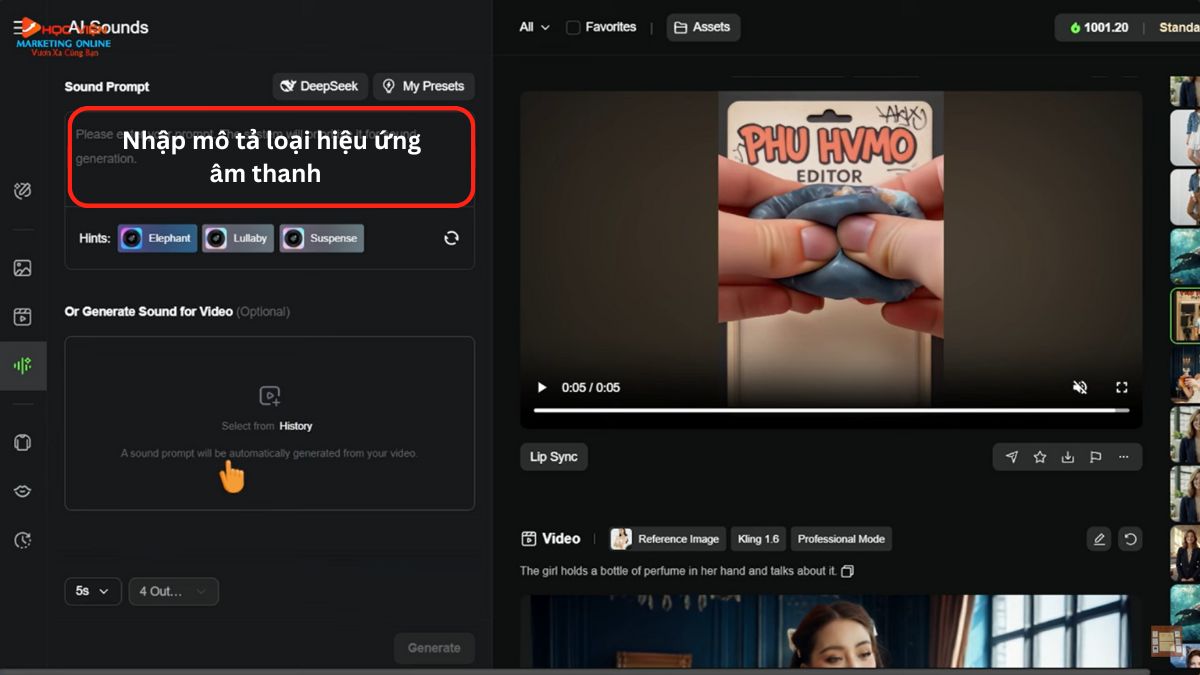Enter fullscreen on the video player

[1121, 387]
